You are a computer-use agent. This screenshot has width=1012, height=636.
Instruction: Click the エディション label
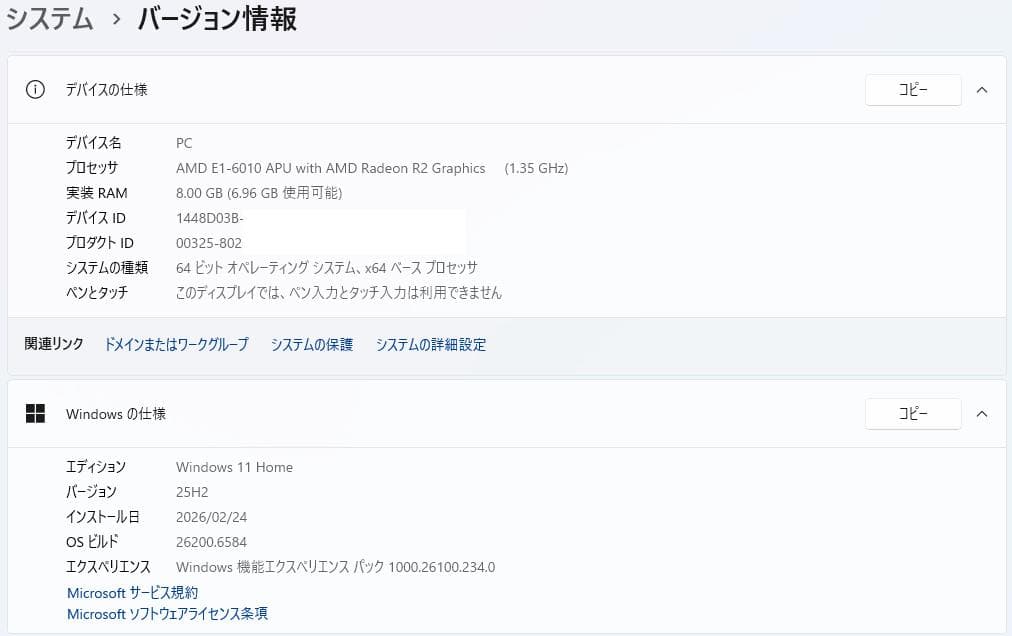(x=96, y=467)
